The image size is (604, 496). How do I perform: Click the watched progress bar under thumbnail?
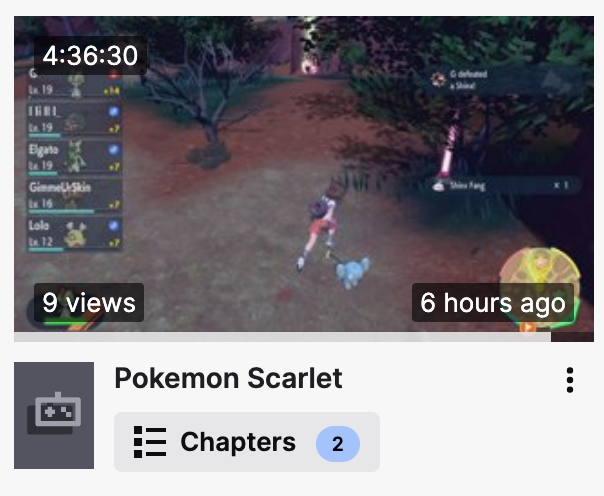pos(282,337)
